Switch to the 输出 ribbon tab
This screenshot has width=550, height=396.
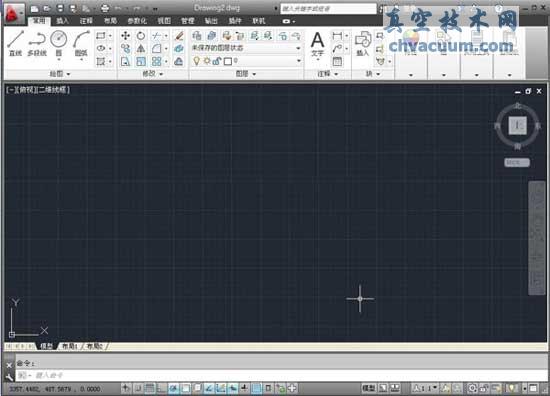pyautogui.click(x=211, y=21)
